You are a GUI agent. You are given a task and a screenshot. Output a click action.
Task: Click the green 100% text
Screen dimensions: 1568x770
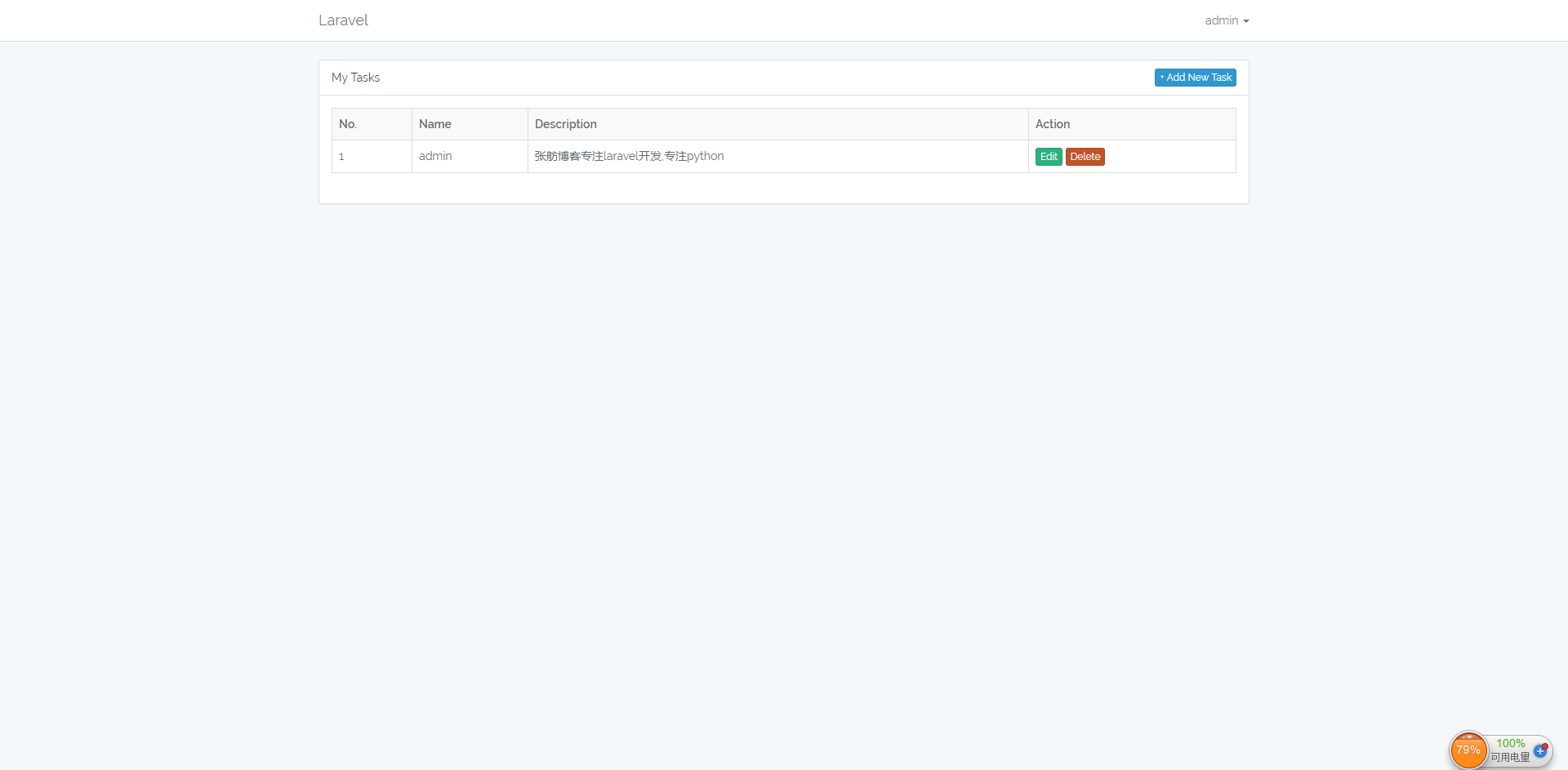pyautogui.click(x=1510, y=743)
